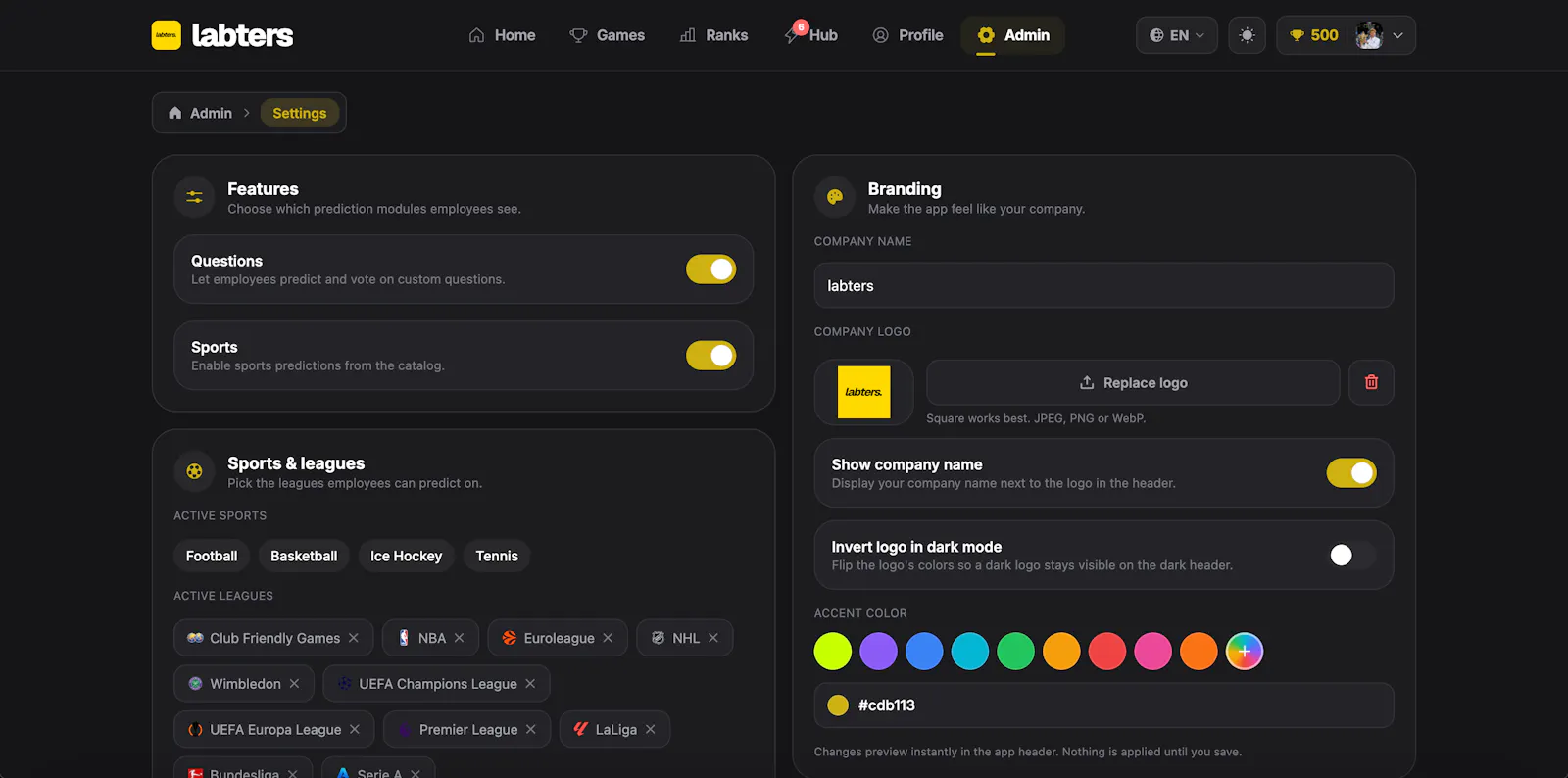Viewport: 1568px width, 778px height.
Task: Open the Hub nav item
Action: click(x=811, y=35)
